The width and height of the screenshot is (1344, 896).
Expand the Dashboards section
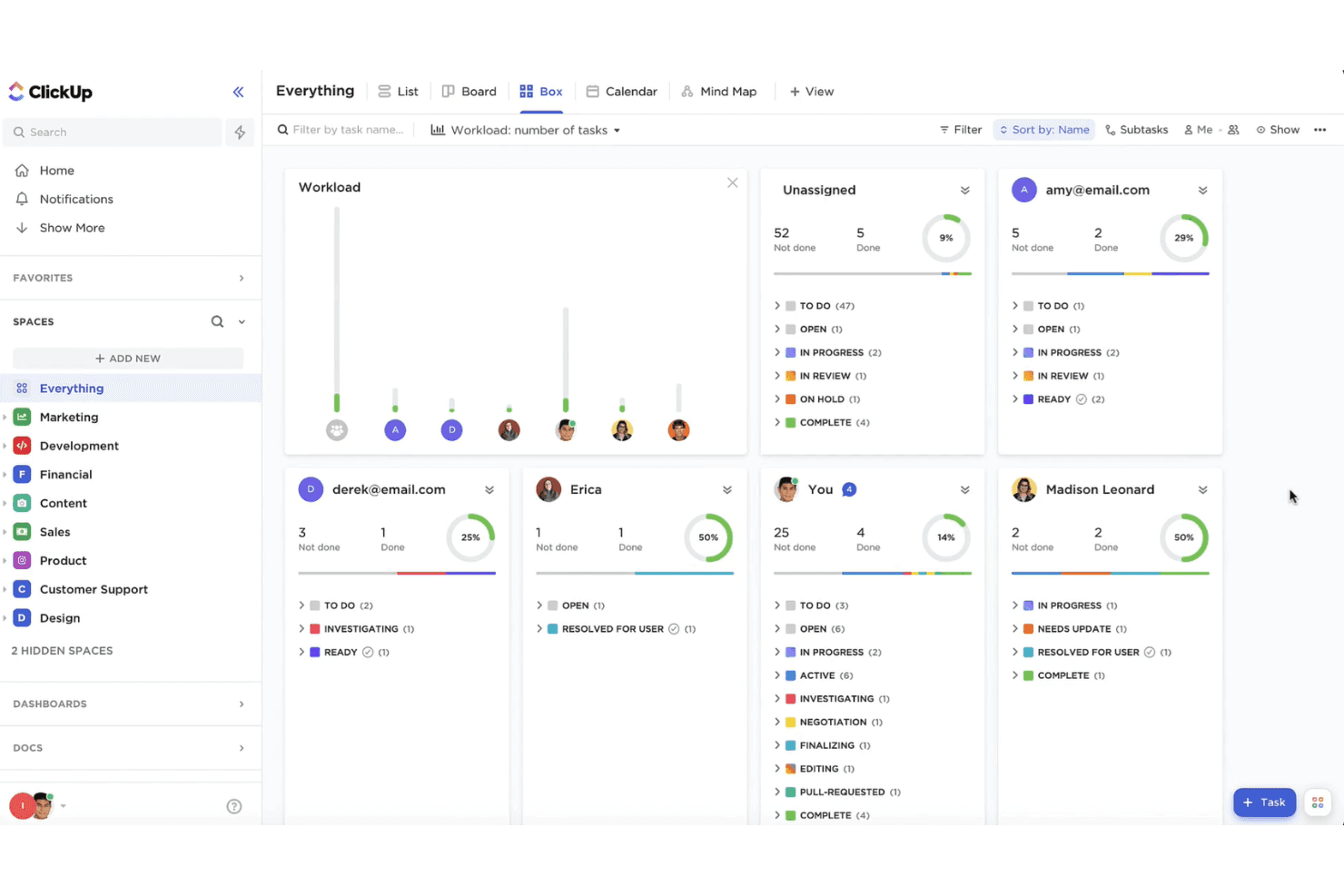(x=242, y=704)
